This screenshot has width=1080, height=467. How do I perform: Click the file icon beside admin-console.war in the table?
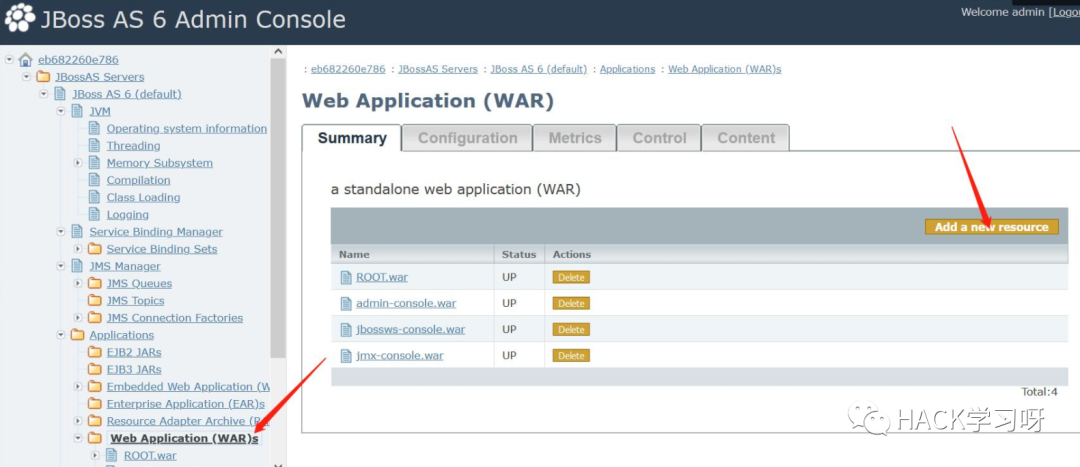pos(346,304)
